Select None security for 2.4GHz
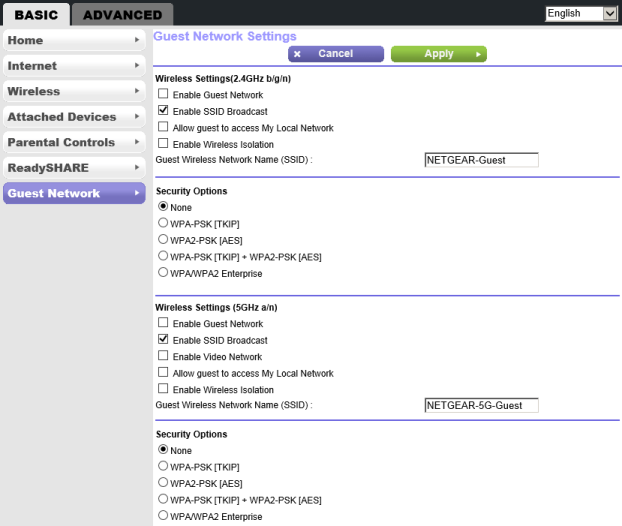Viewport: 622px width, 526px height. coord(163,206)
